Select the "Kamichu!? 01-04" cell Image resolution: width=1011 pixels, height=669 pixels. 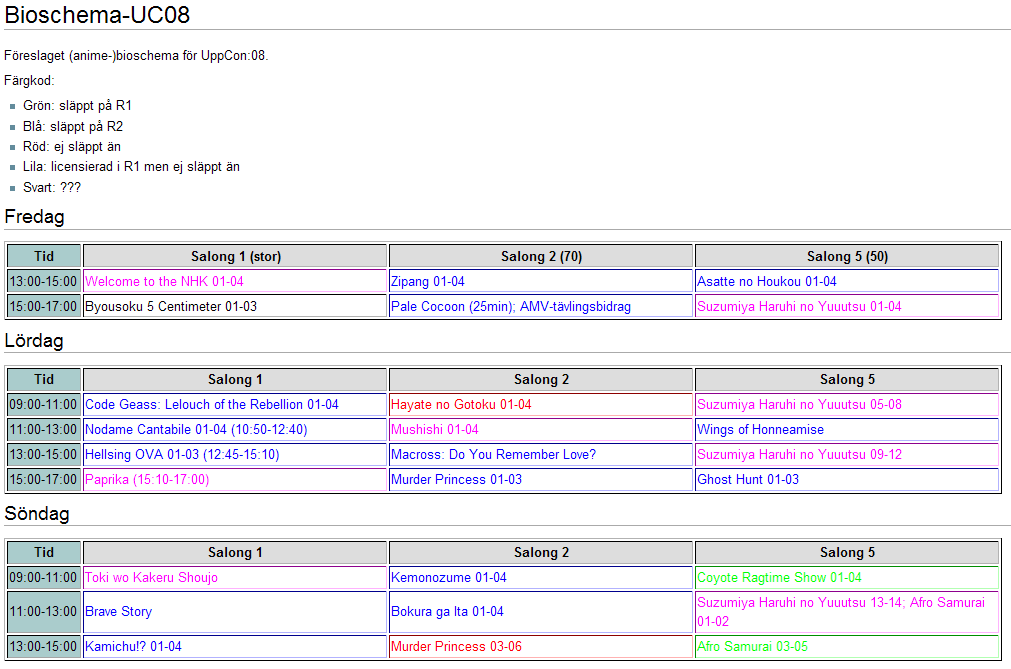click(x=235, y=646)
